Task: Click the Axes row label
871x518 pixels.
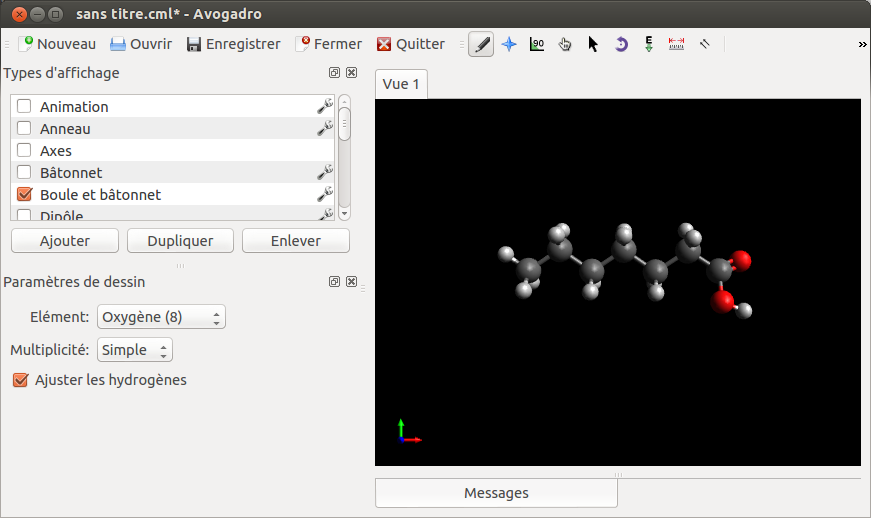Action: click(x=56, y=150)
